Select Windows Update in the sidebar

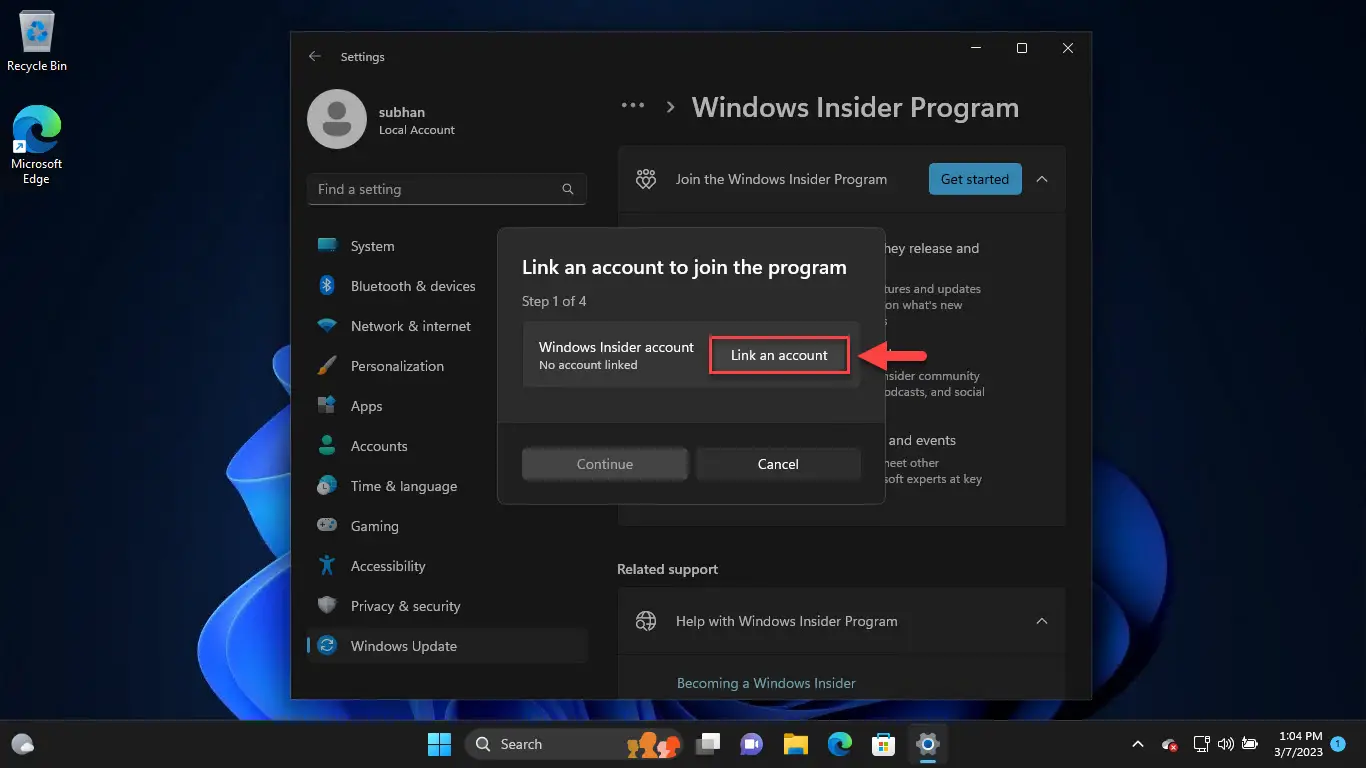point(447,646)
